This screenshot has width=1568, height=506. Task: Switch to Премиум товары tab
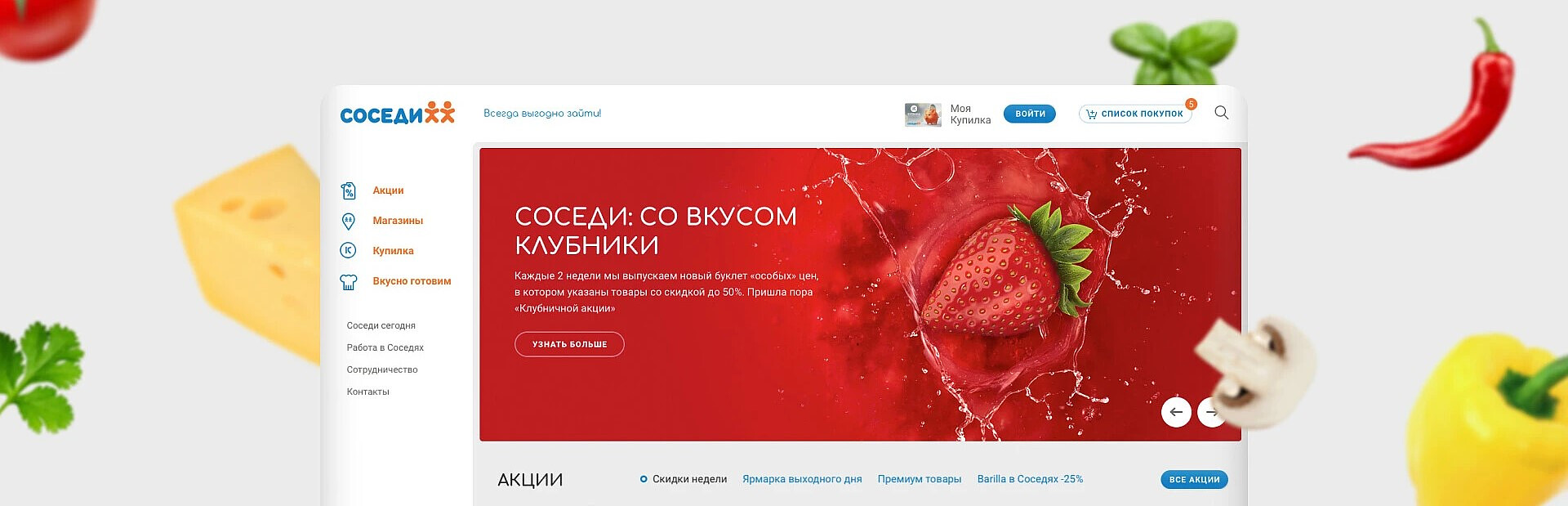[920, 479]
